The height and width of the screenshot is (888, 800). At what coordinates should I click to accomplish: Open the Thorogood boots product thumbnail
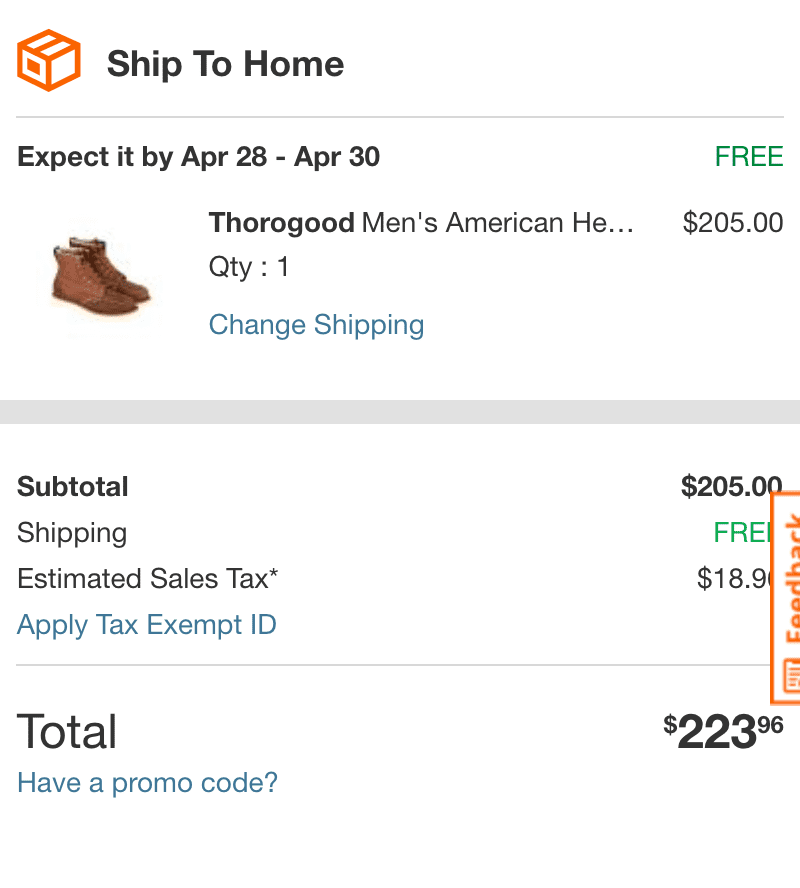[100, 275]
